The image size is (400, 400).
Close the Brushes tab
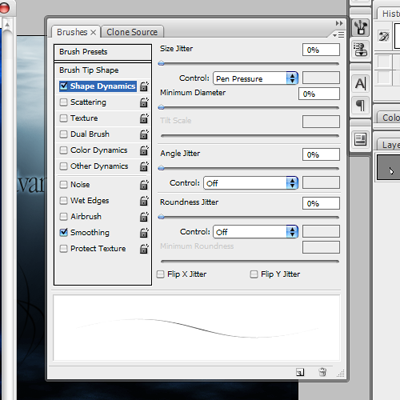click(x=93, y=32)
